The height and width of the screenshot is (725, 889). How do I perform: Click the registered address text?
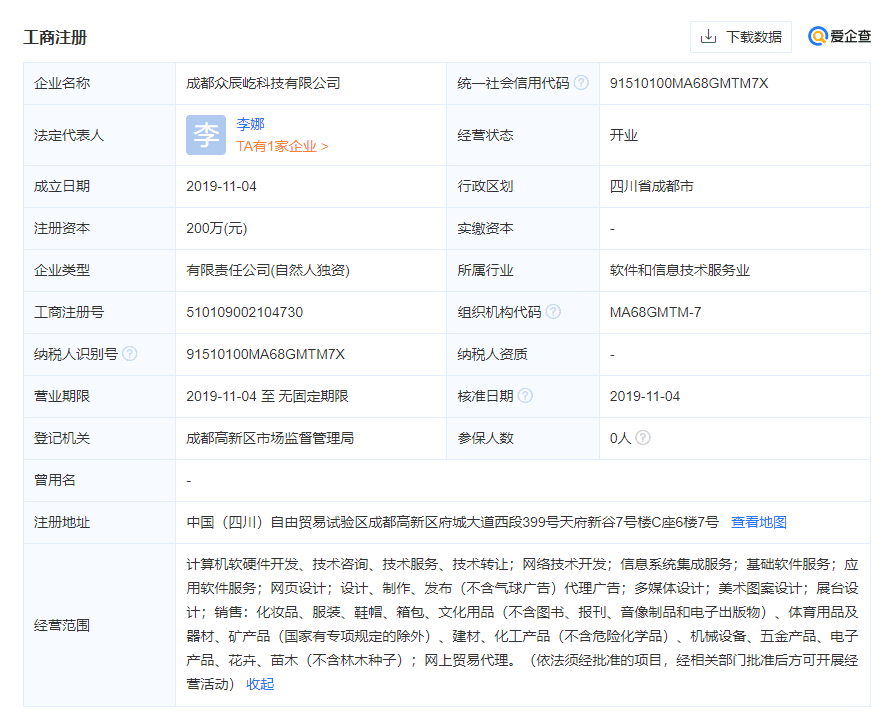click(452, 522)
